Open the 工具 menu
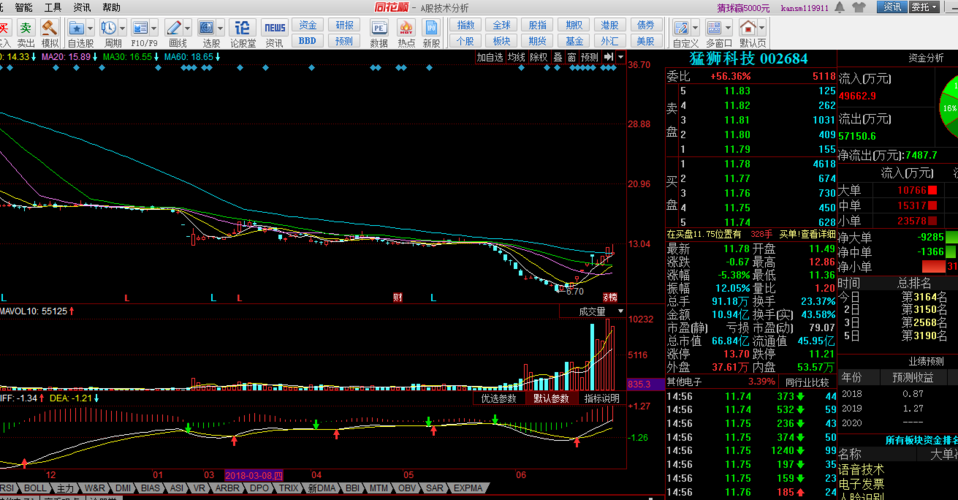Screen dimensions: 958x500 click(53, 7)
